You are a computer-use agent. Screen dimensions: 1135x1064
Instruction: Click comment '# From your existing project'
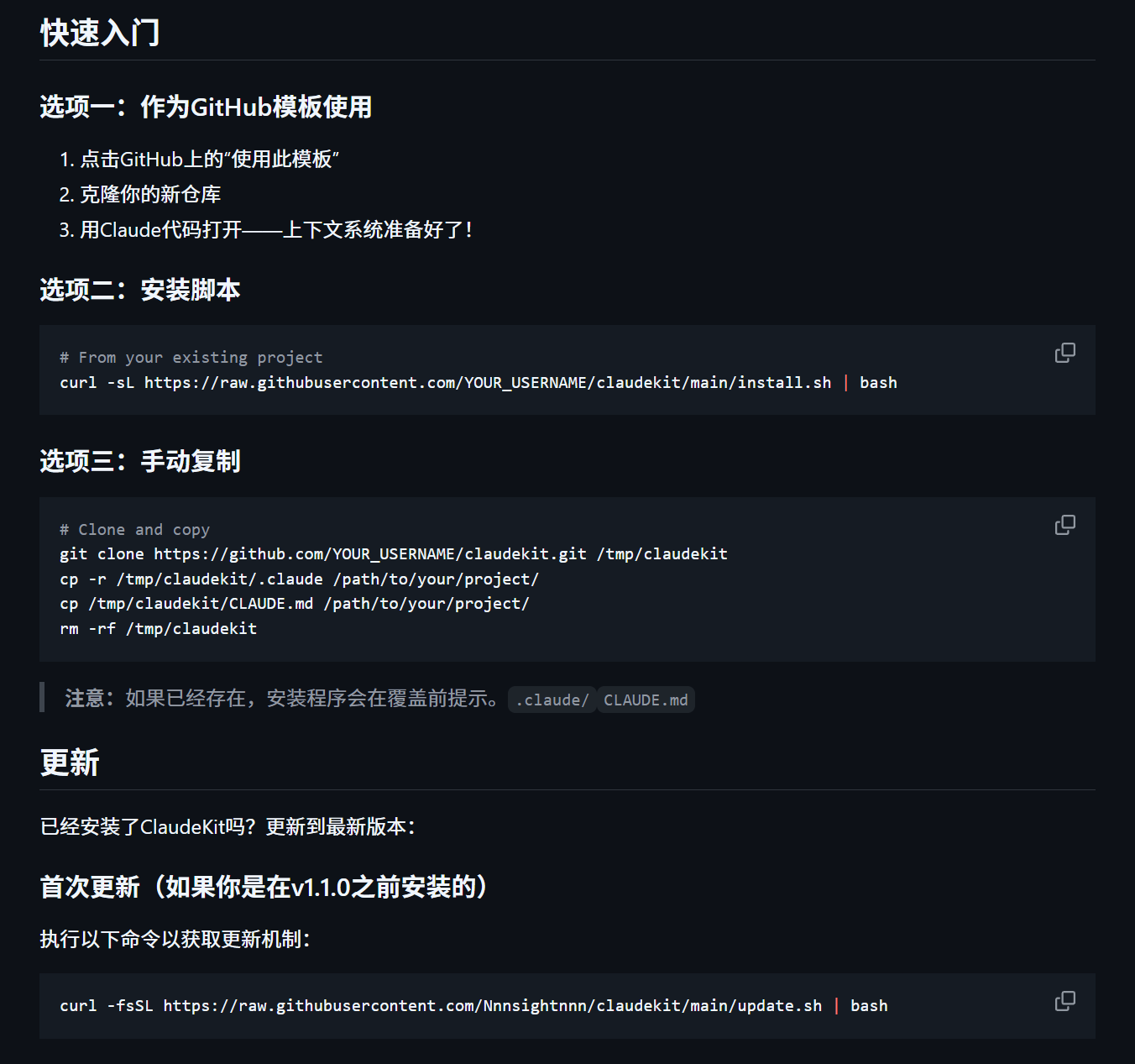click(x=191, y=358)
